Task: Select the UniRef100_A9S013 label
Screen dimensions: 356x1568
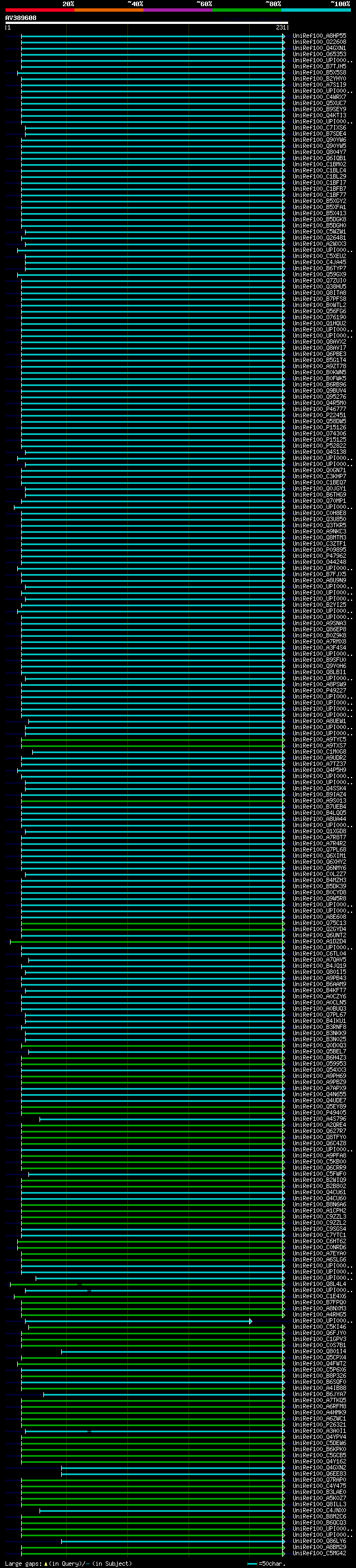Action: pyautogui.click(x=319, y=800)
